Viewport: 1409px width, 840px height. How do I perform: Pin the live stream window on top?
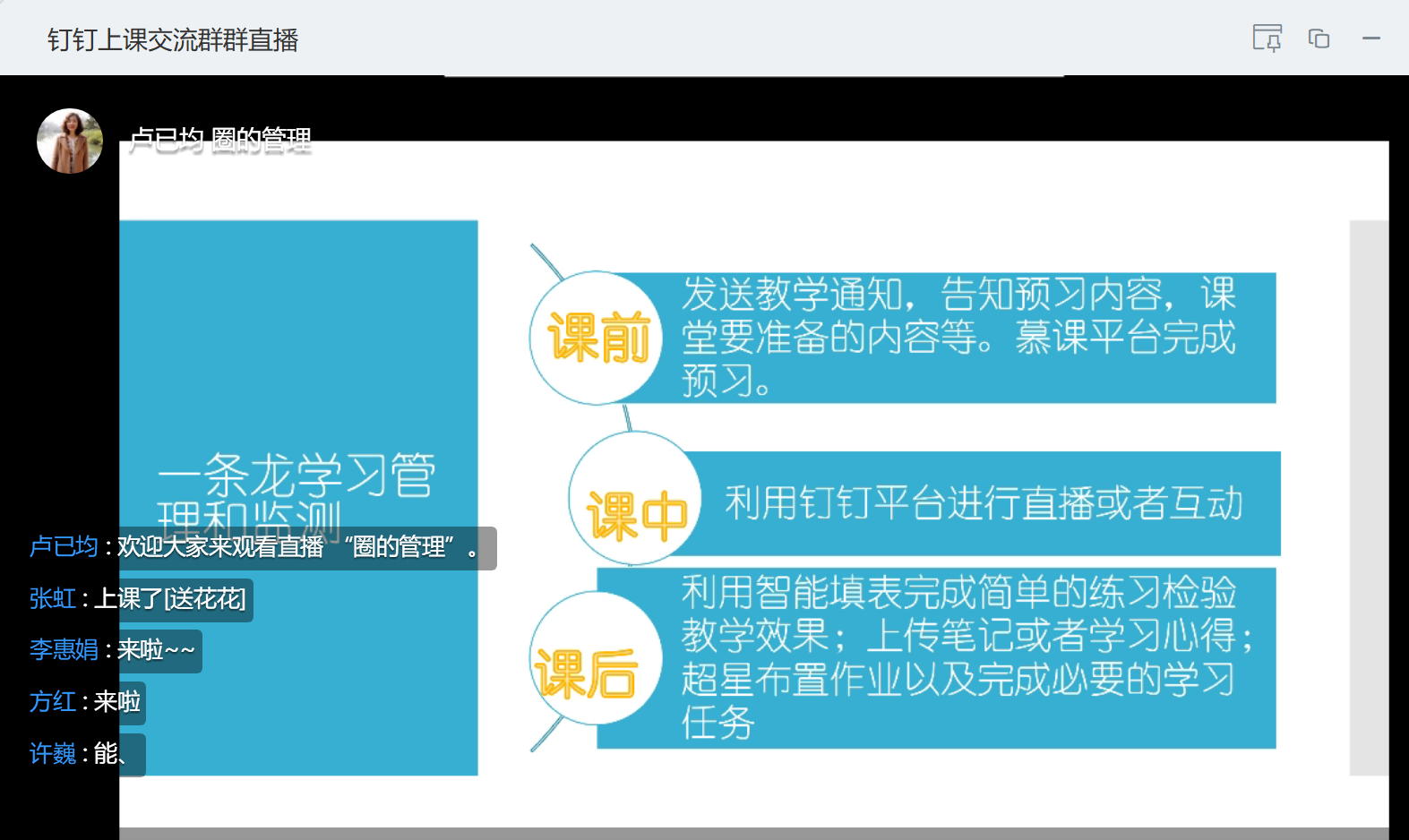click(1267, 39)
